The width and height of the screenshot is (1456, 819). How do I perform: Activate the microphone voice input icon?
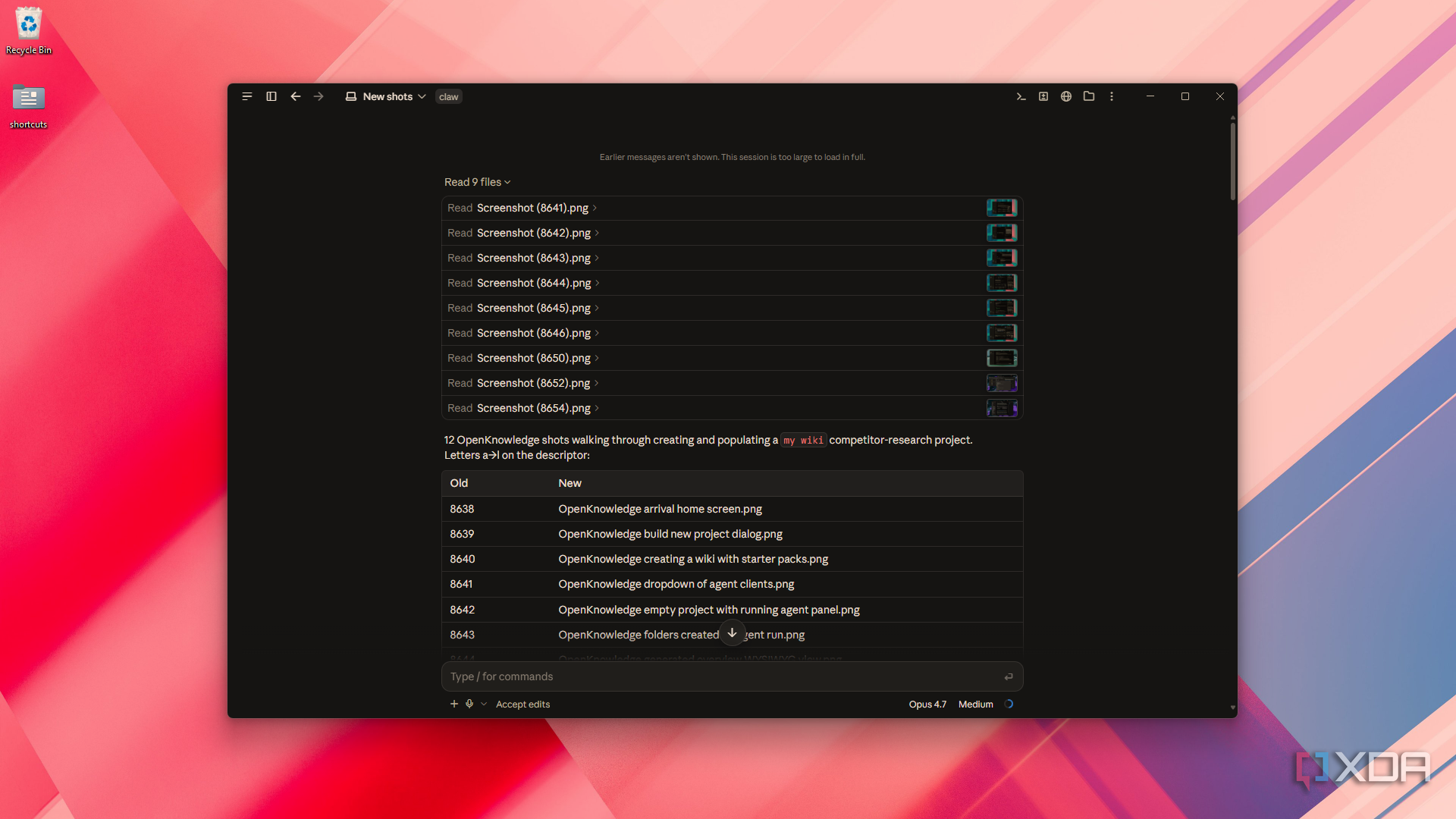tap(469, 704)
